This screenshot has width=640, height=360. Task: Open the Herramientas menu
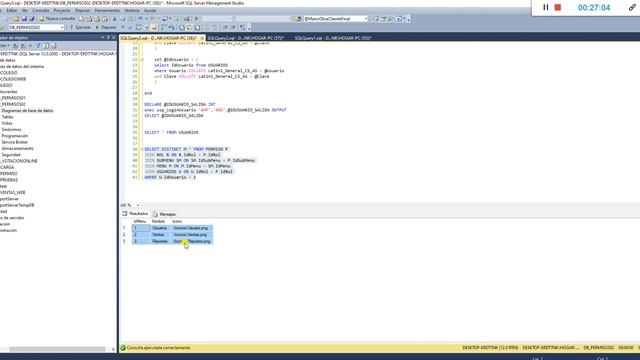point(107,11)
